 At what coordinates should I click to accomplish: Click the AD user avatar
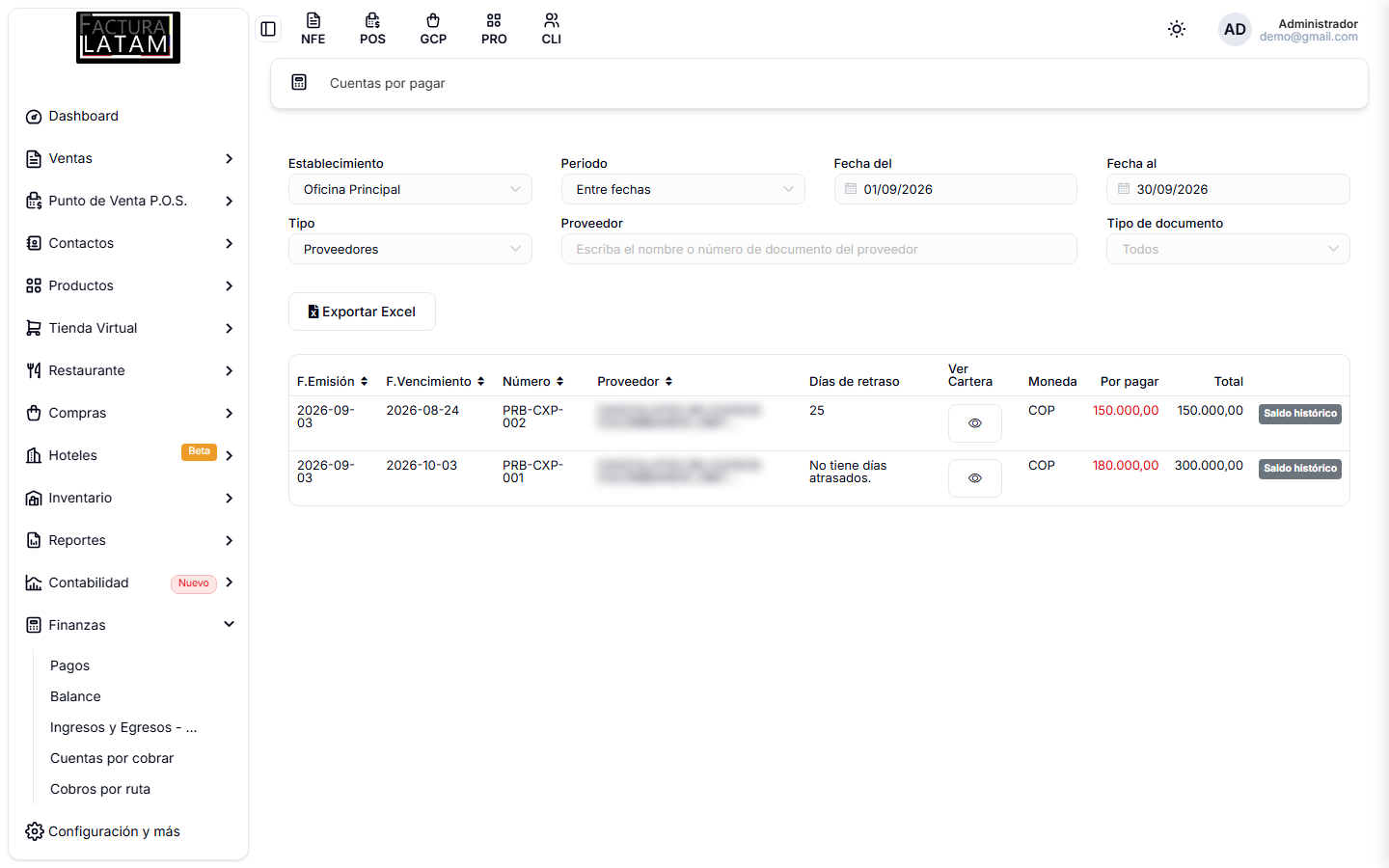[1235, 30]
